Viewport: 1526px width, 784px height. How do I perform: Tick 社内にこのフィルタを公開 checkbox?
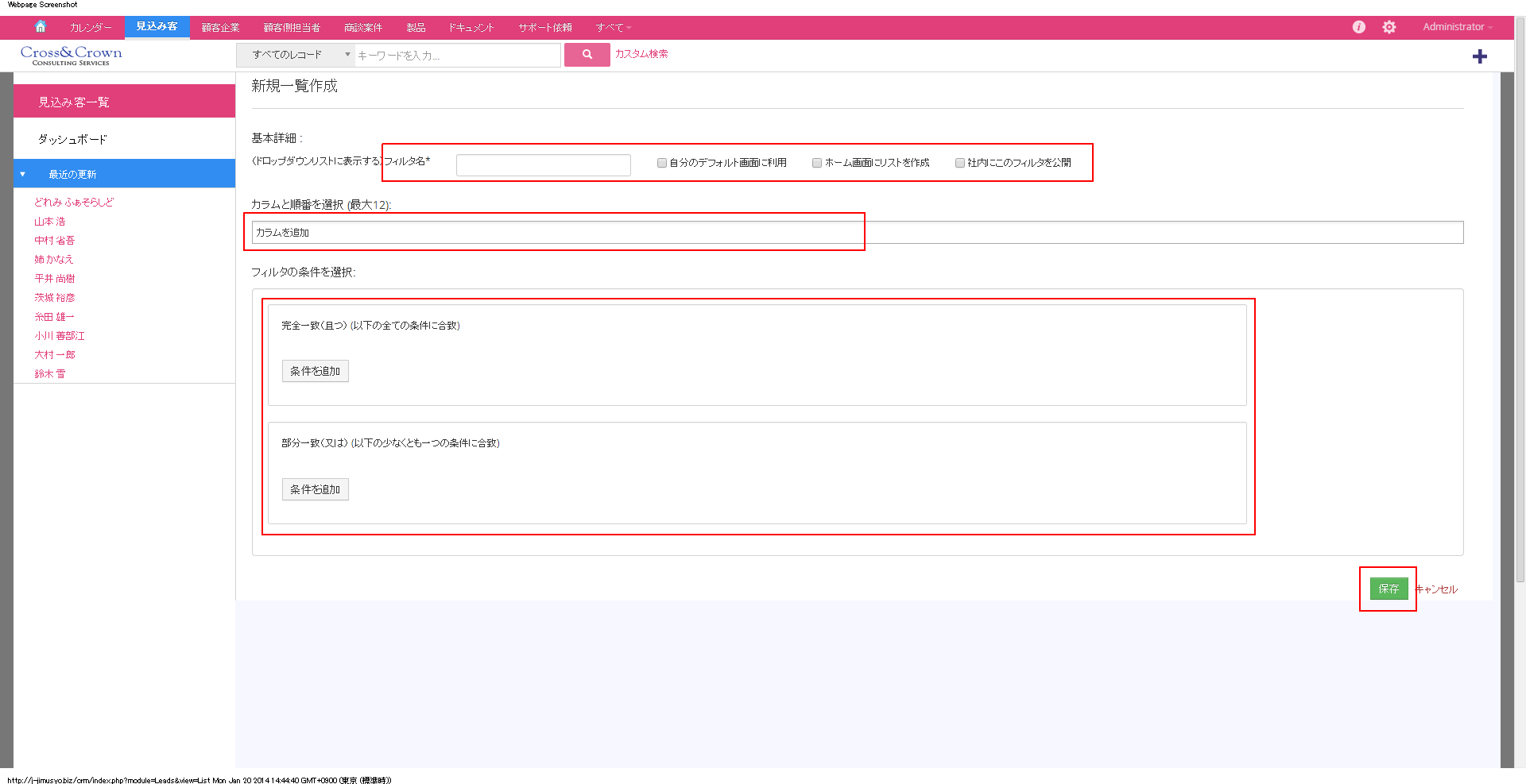click(959, 163)
